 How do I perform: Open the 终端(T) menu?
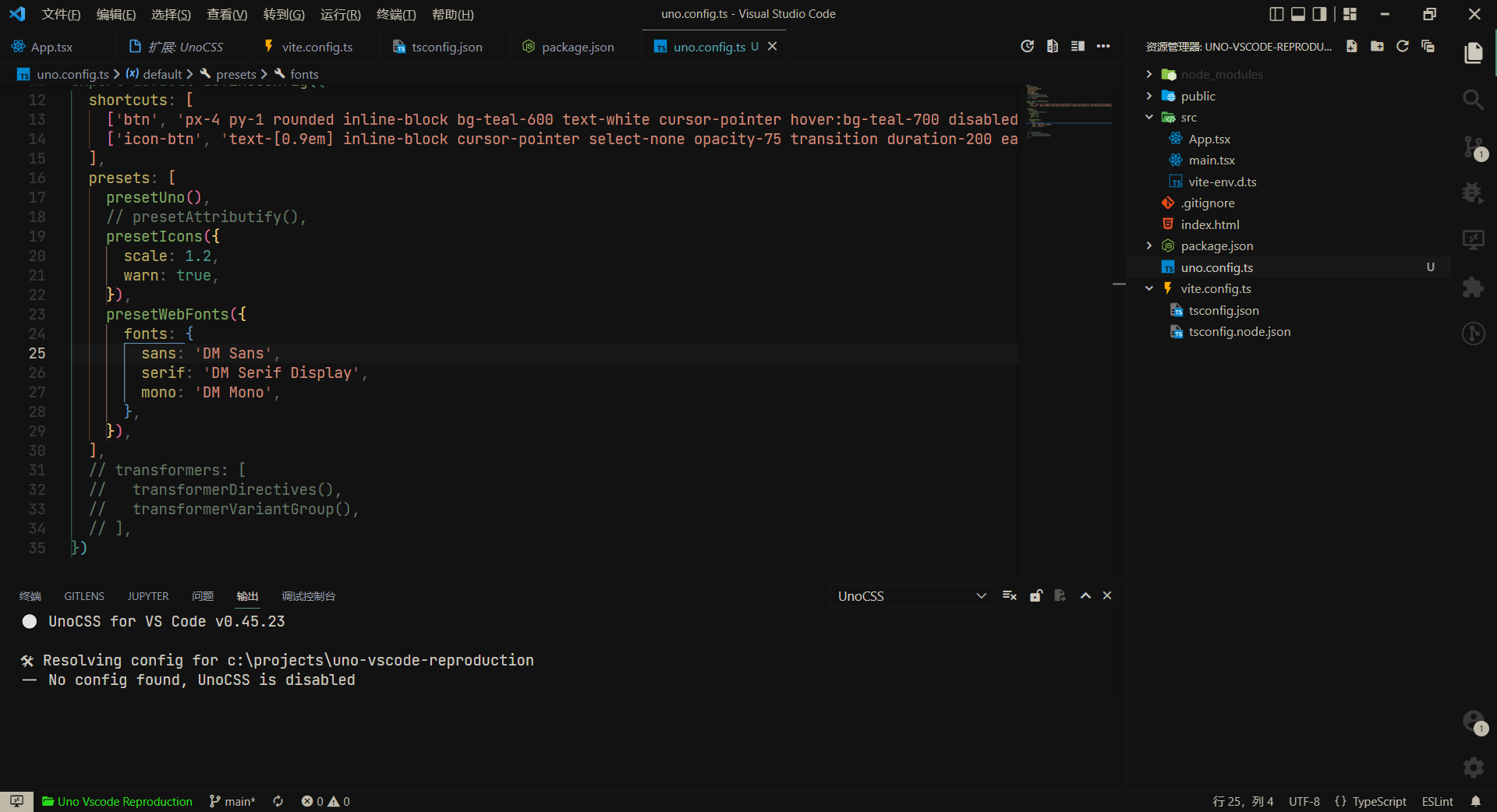(396, 14)
